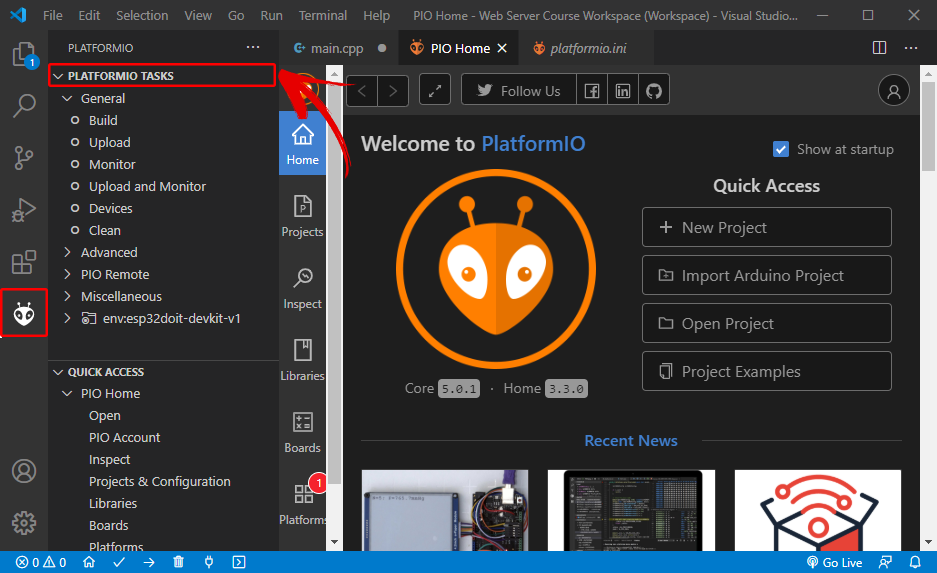Select Home in PIO Home sidebar
Image resolution: width=937 pixels, height=573 pixels.
point(302,143)
